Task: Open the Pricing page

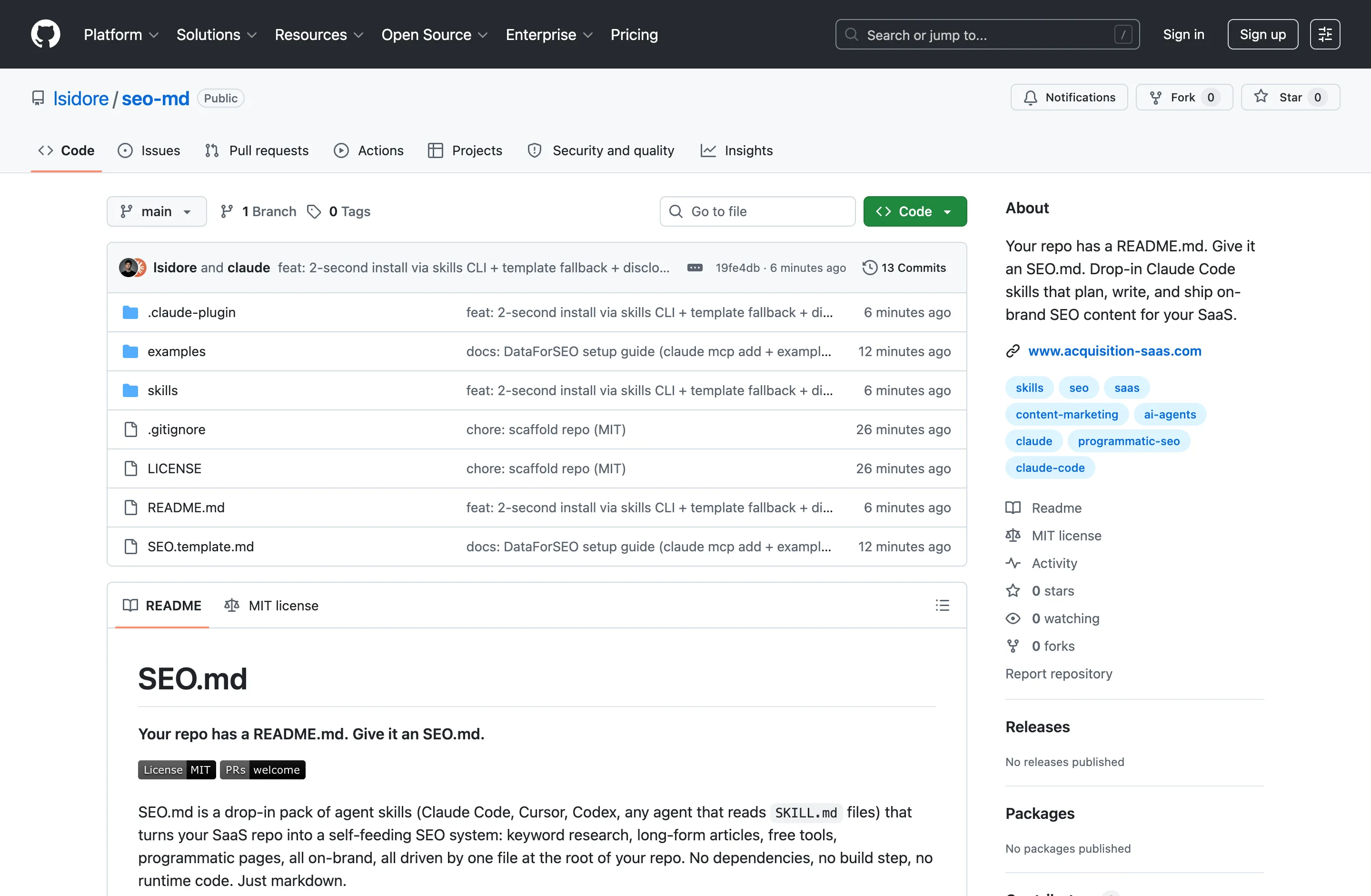Action: pyautogui.click(x=634, y=35)
